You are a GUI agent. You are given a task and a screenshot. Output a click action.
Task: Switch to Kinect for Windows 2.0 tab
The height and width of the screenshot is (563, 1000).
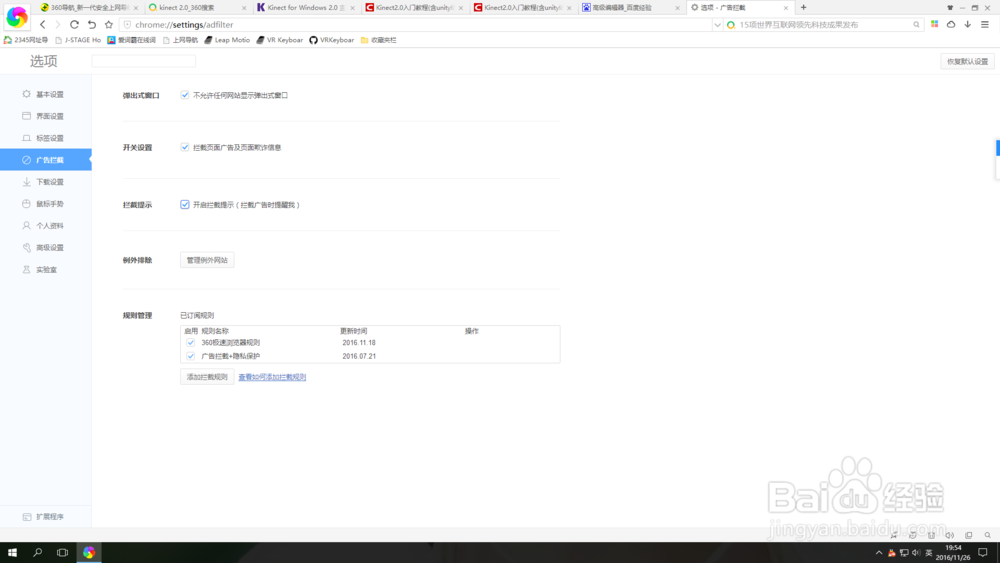(305, 8)
